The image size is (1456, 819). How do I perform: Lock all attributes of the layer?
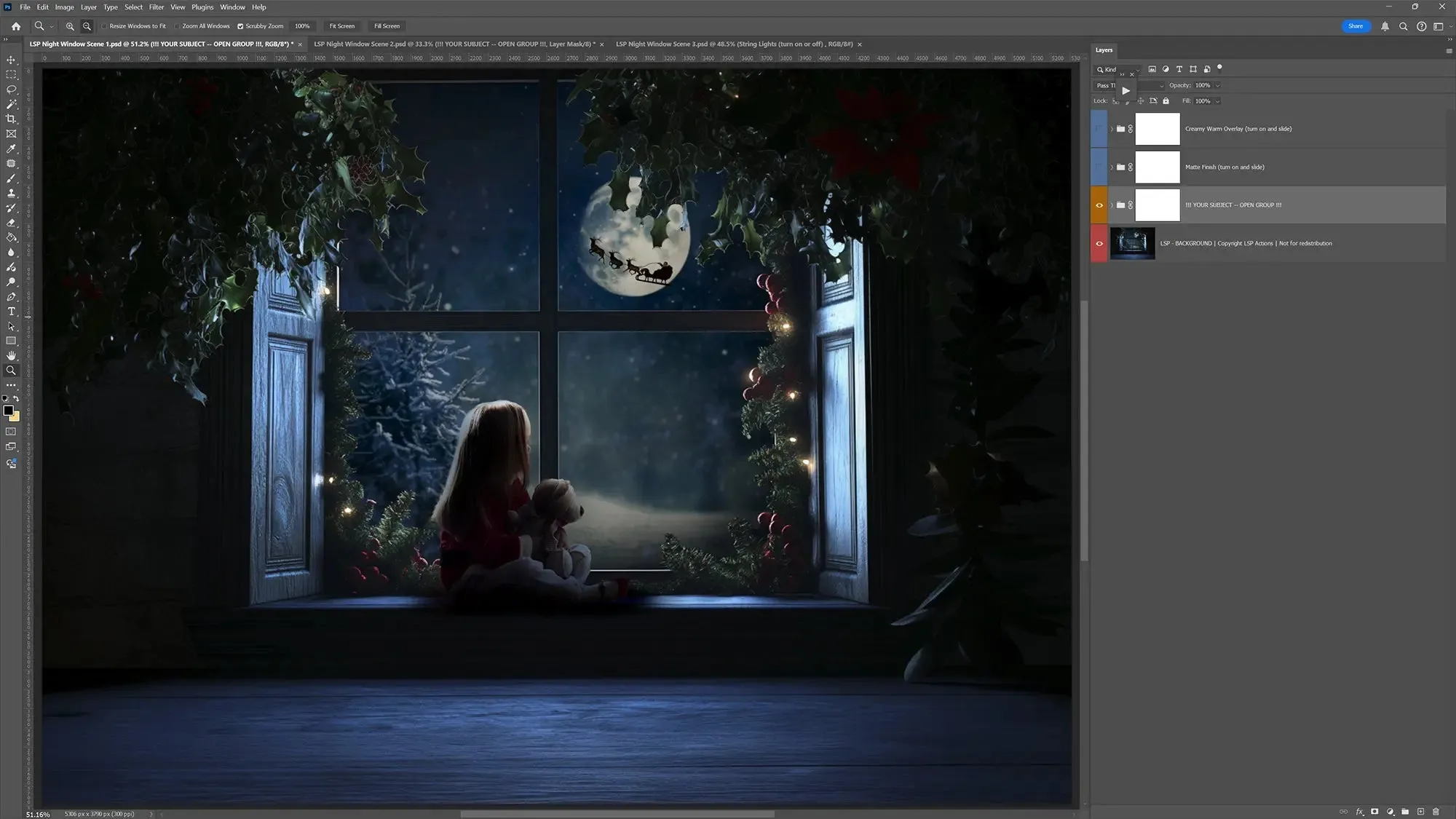pyautogui.click(x=1166, y=101)
